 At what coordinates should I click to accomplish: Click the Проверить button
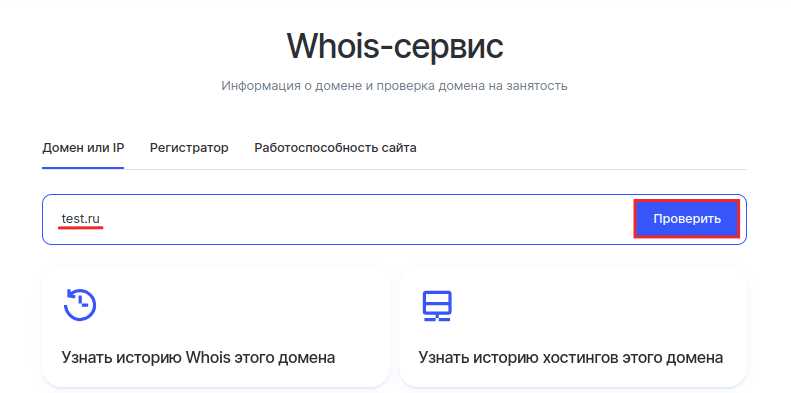click(687, 219)
